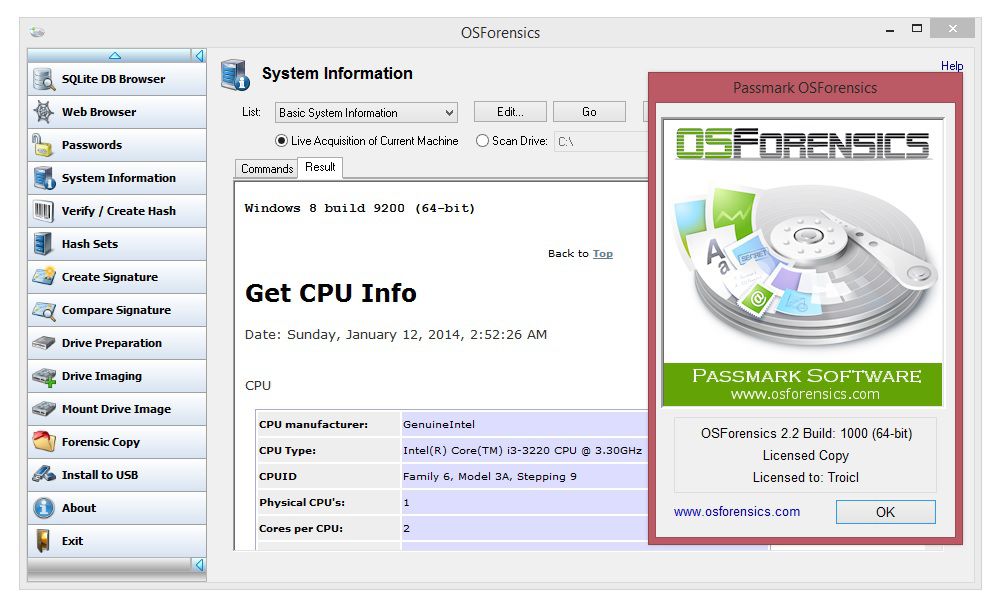Select the System Information sidebar icon

pyautogui.click(x=44, y=178)
